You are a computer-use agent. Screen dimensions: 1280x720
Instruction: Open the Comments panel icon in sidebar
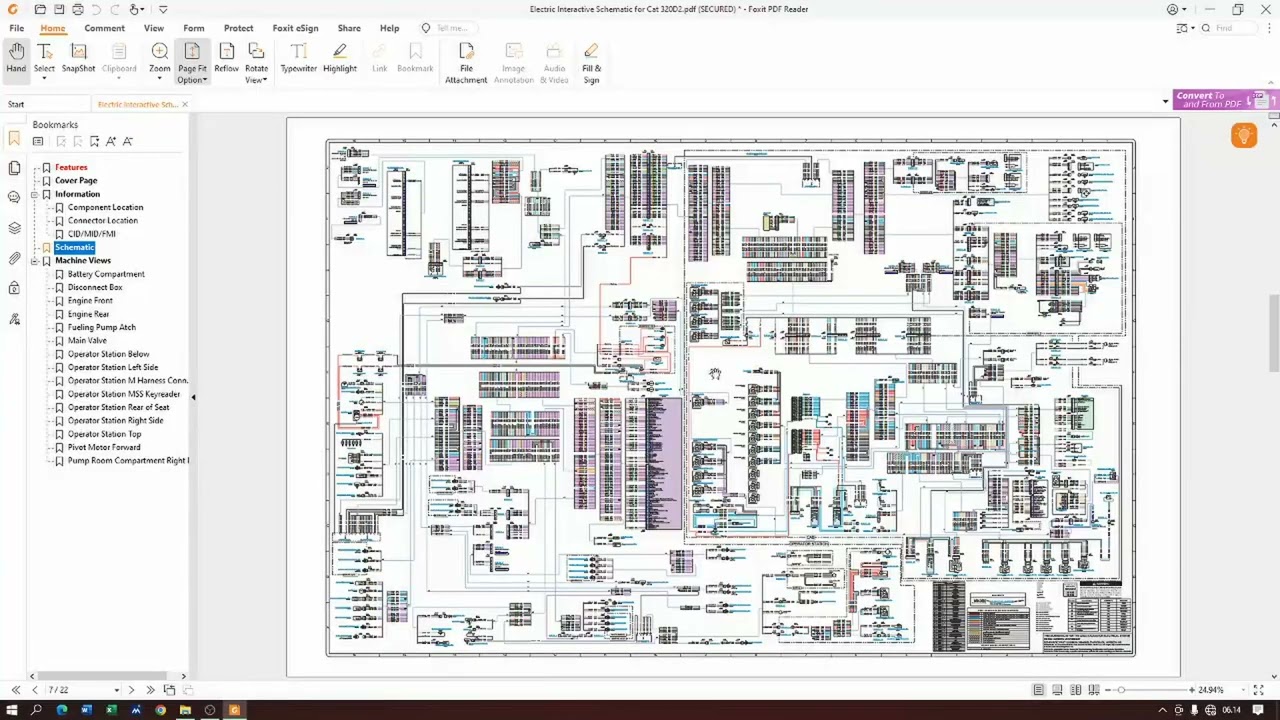[x=14, y=198]
